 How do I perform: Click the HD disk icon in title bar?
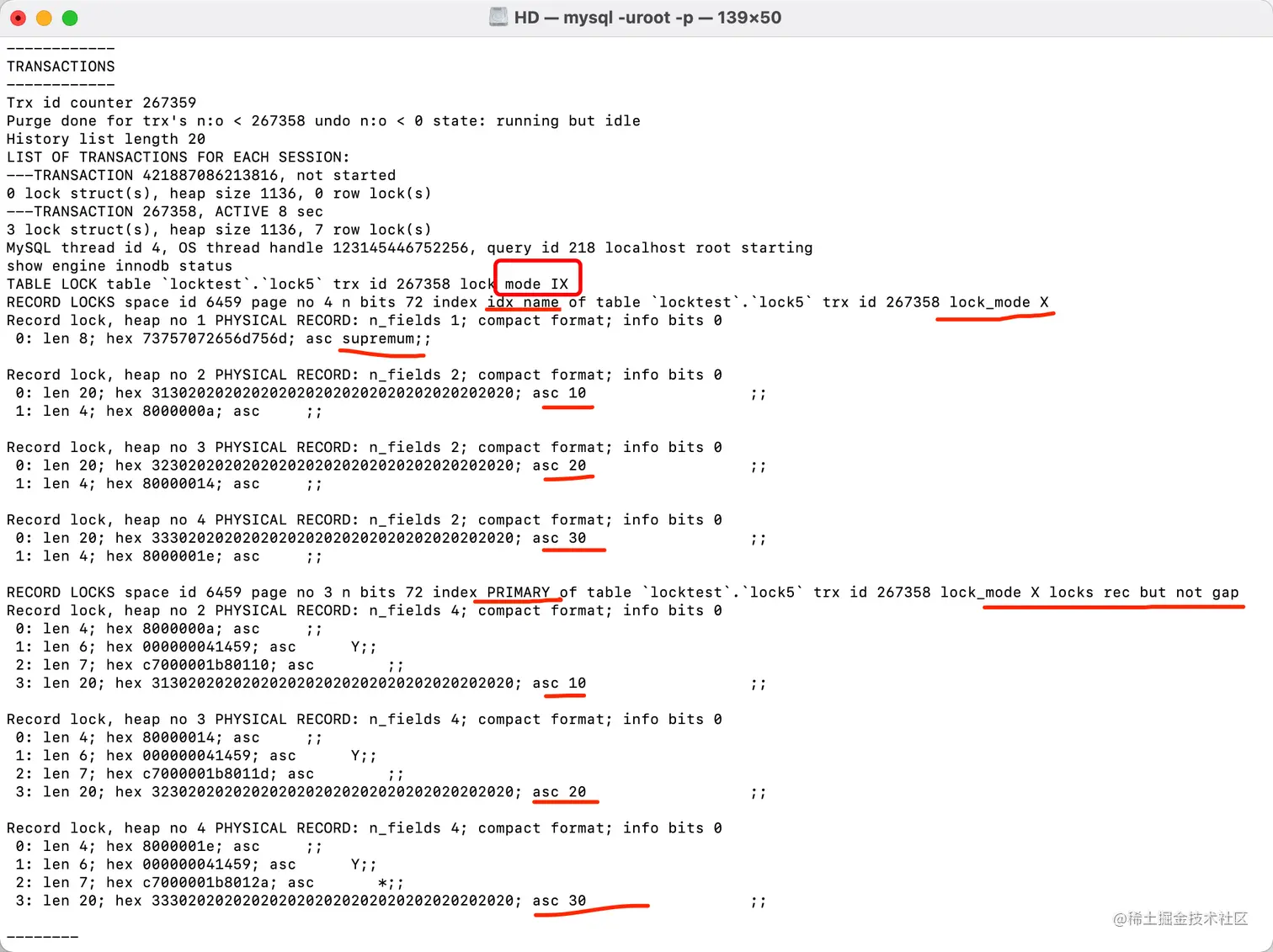coord(498,18)
